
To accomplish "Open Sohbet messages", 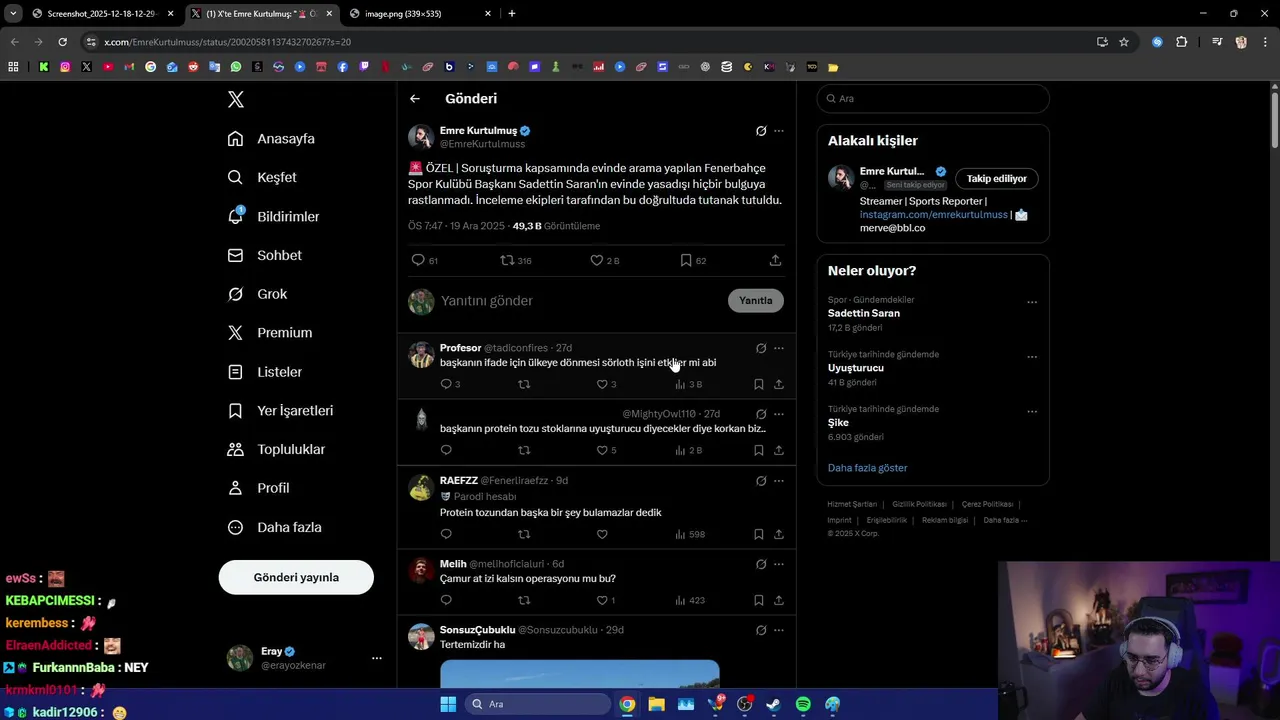I will click(265, 255).
